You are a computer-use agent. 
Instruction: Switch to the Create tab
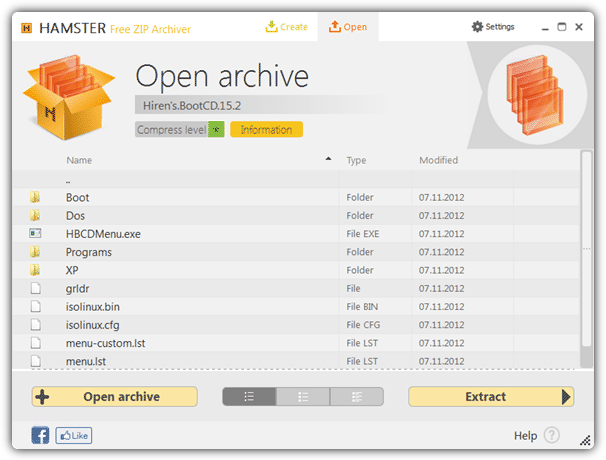[286, 27]
